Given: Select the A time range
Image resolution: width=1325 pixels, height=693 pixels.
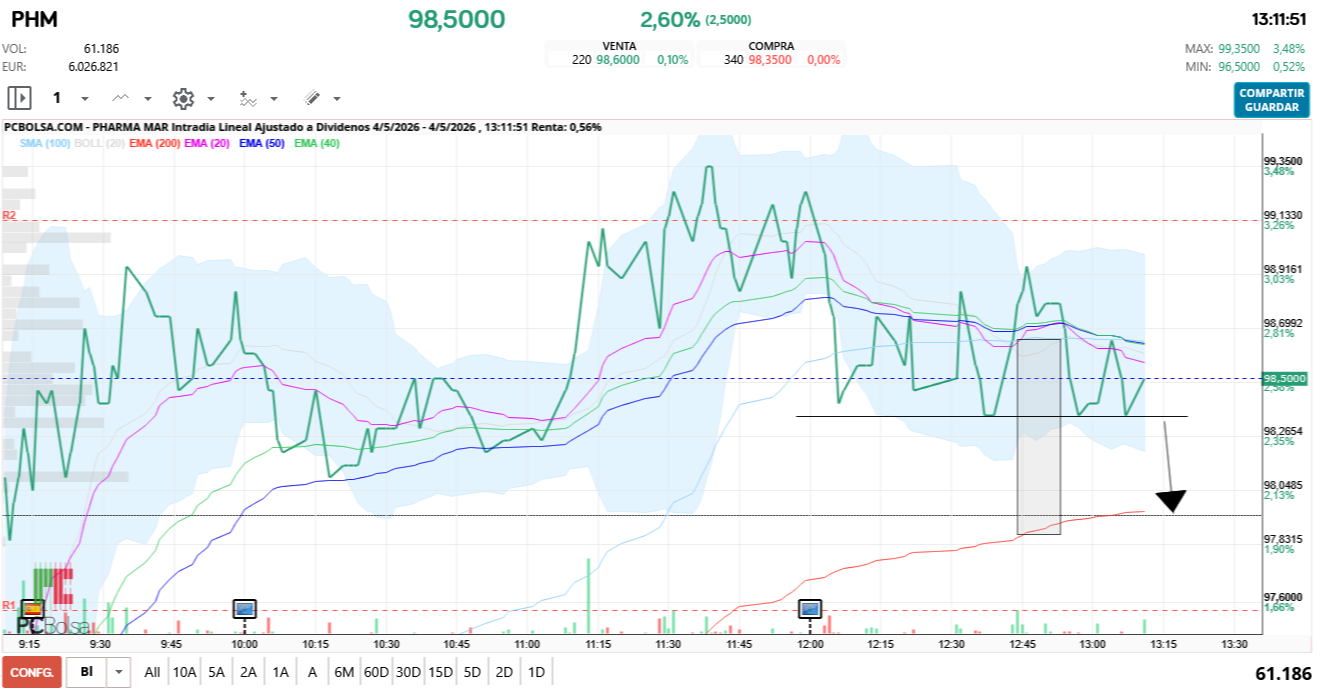Looking at the screenshot, I should coord(312,672).
